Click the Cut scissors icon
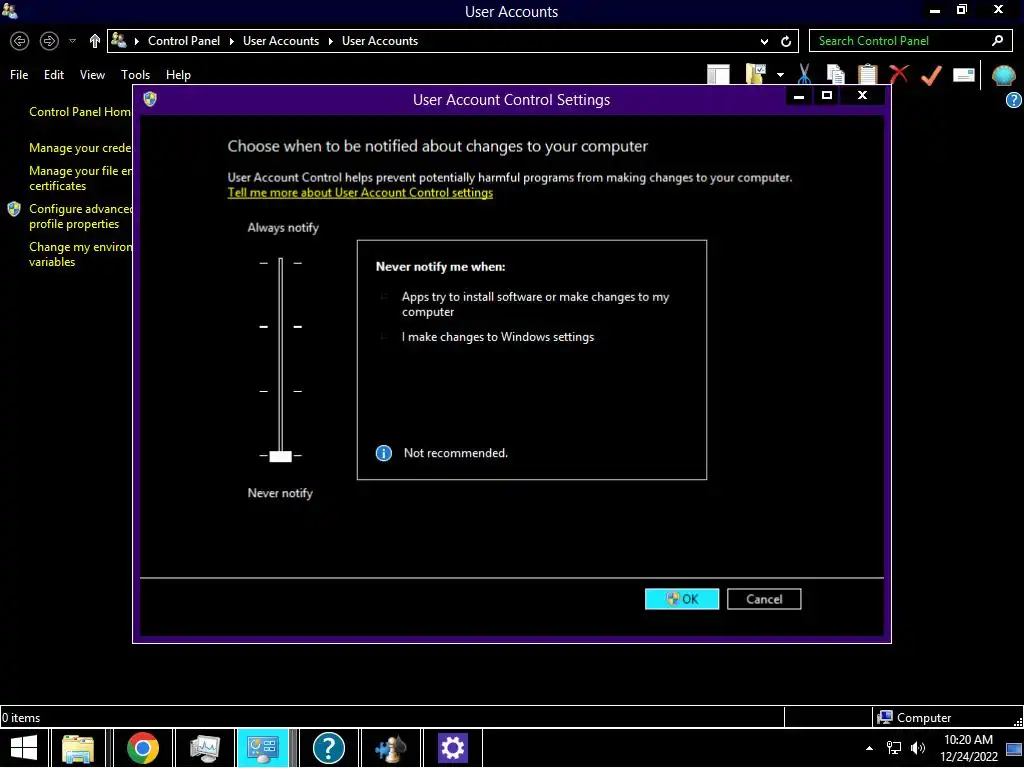The height and width of the screenshot is (768, 1024). 805,74
